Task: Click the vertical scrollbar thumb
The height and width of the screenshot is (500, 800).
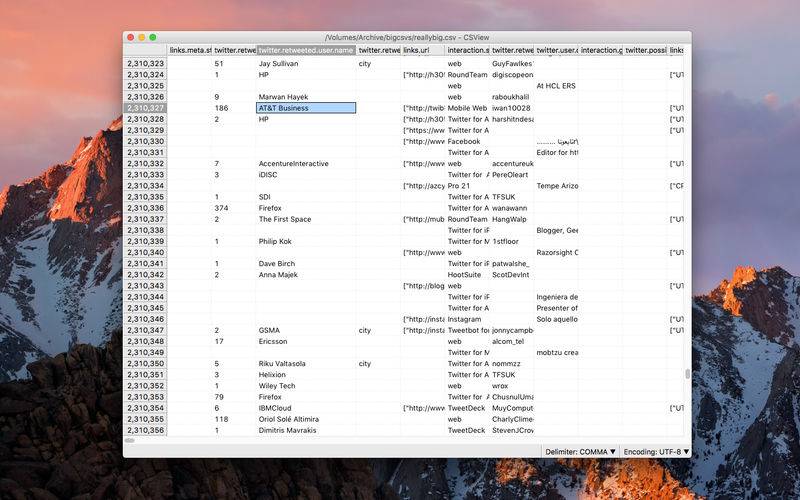Action: [687, 374]
